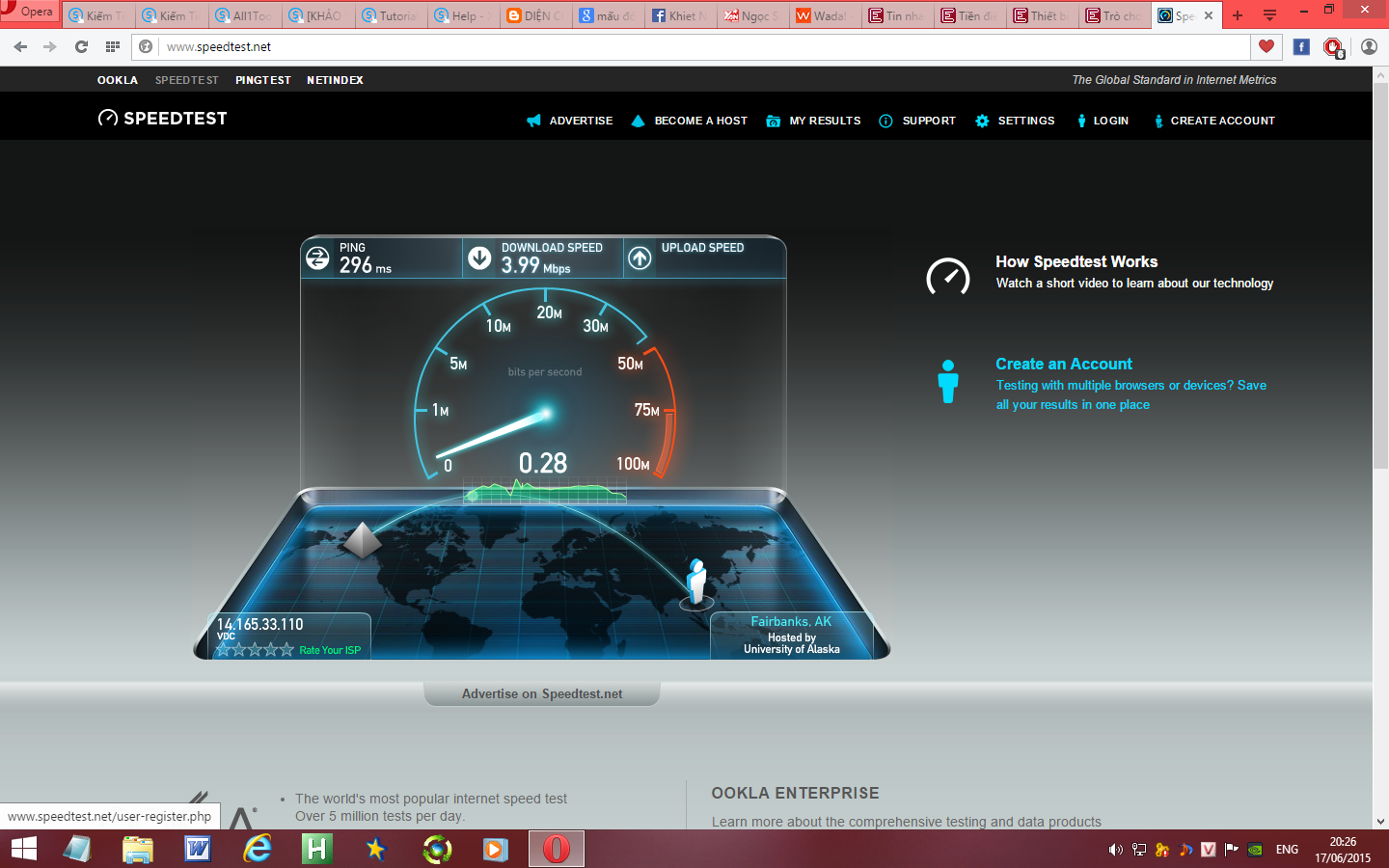Open File Explorer from the taskbar
This screenshot has height=868, width=1389.
138,849
